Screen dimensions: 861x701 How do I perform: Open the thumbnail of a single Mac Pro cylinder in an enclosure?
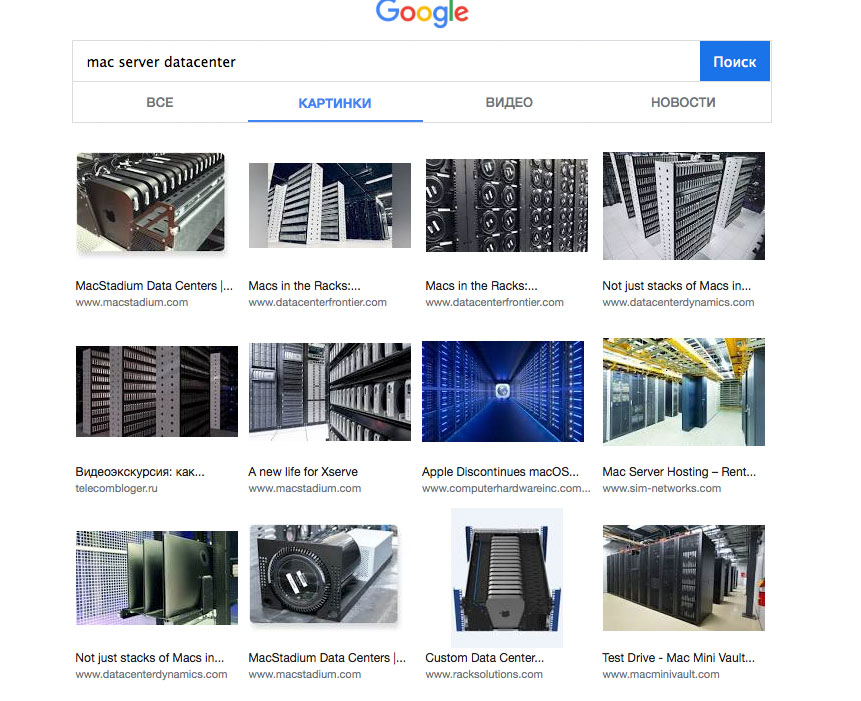323,574
